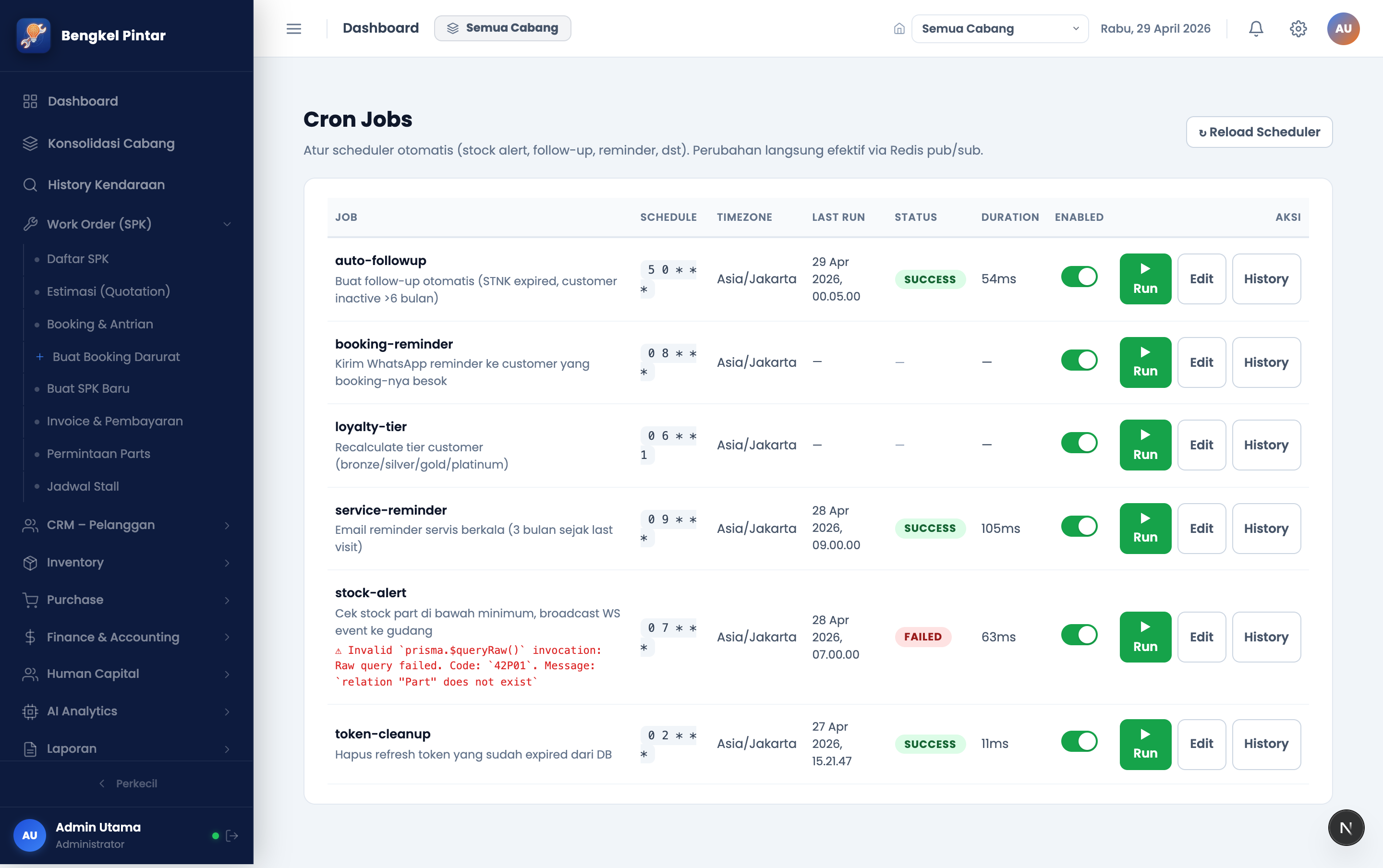Open Estimasi (Quotation) submenu item

coord(109,291)
